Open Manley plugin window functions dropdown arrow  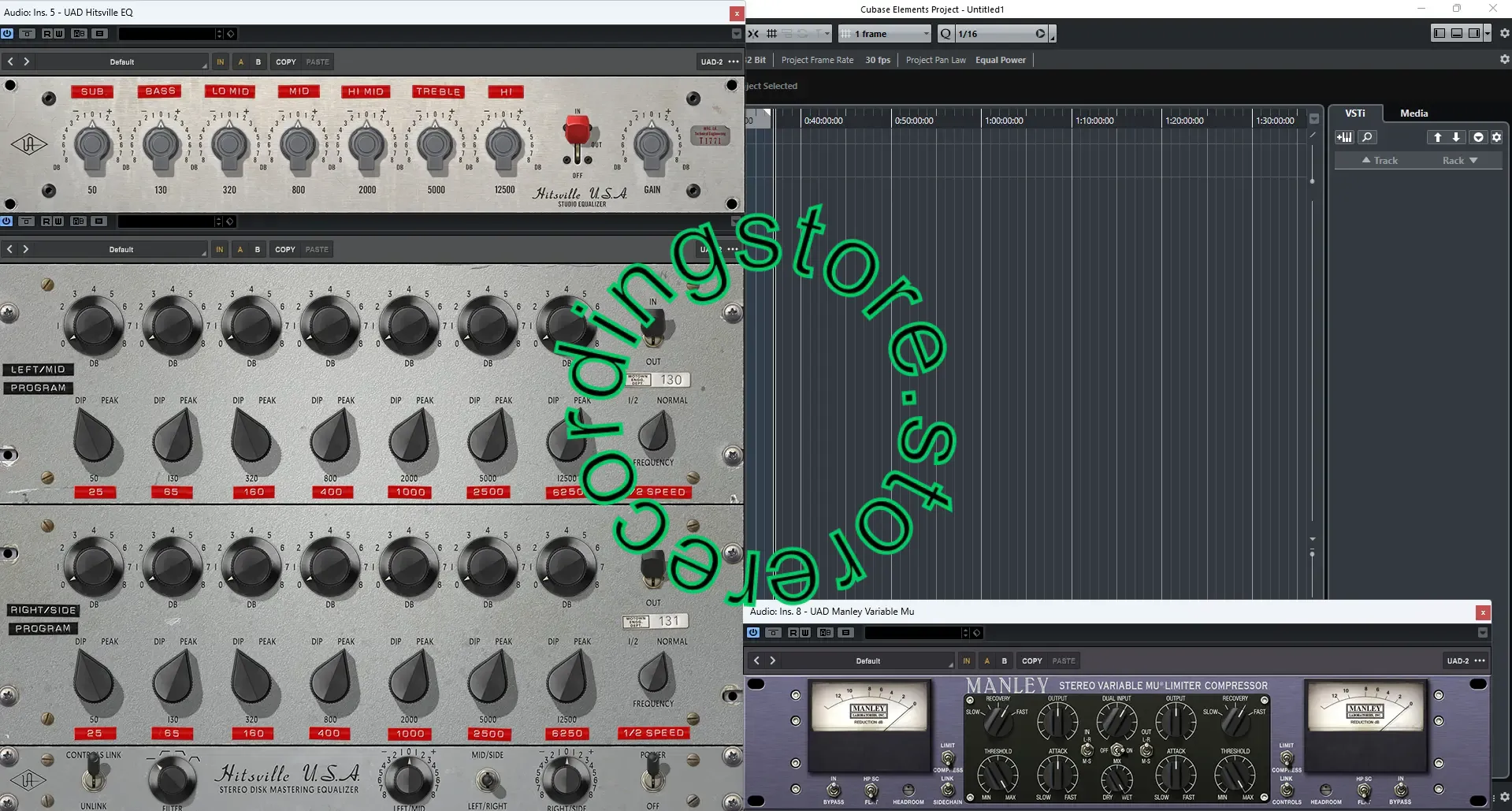[1483, 633]
